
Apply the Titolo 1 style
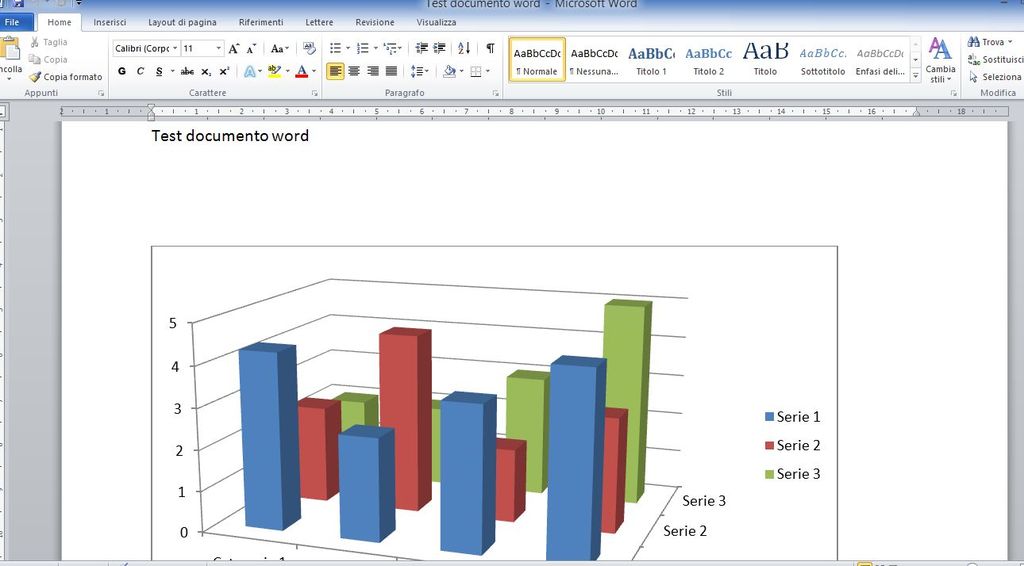pos(651,59)
